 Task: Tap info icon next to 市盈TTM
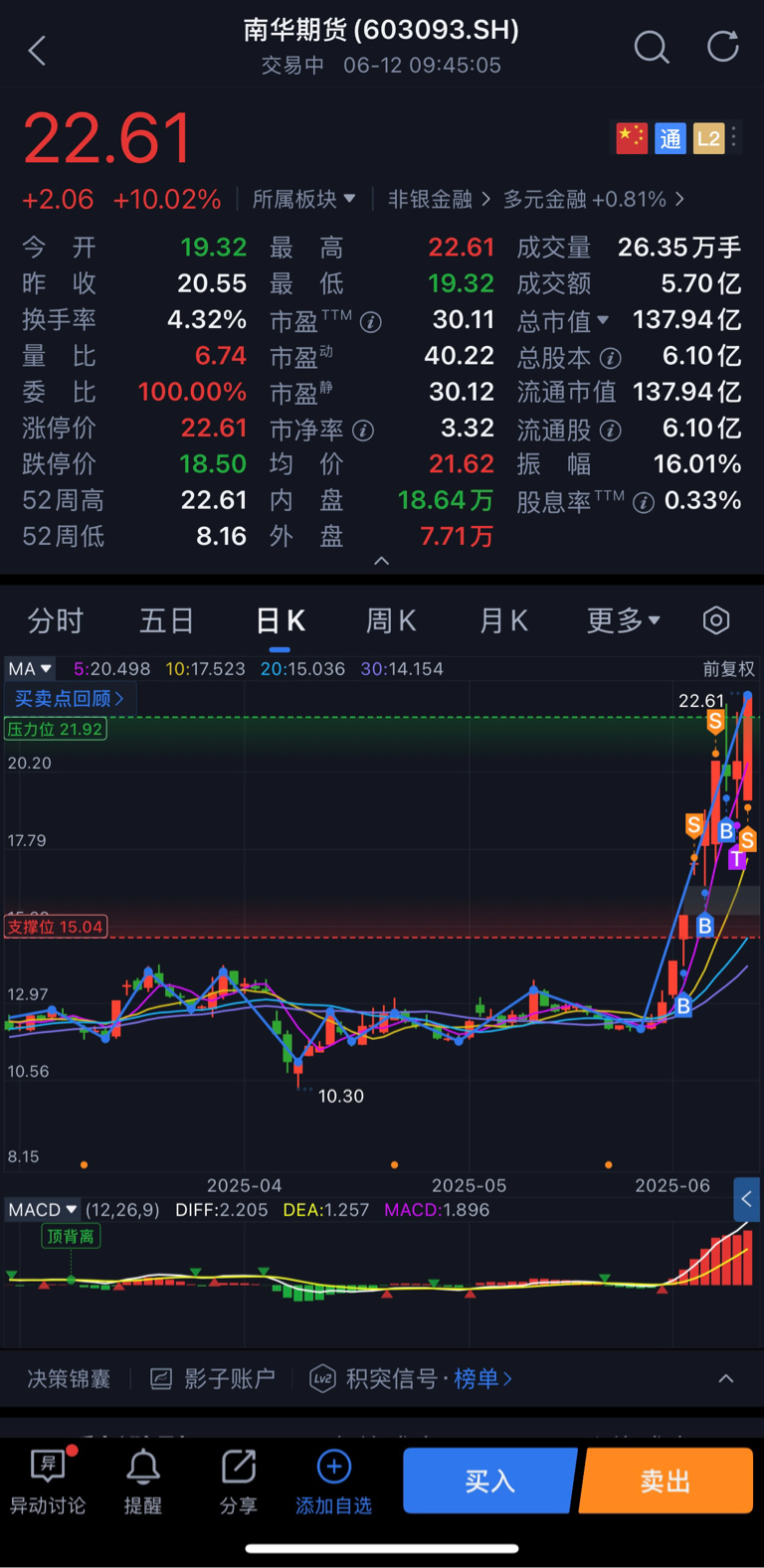370,322
